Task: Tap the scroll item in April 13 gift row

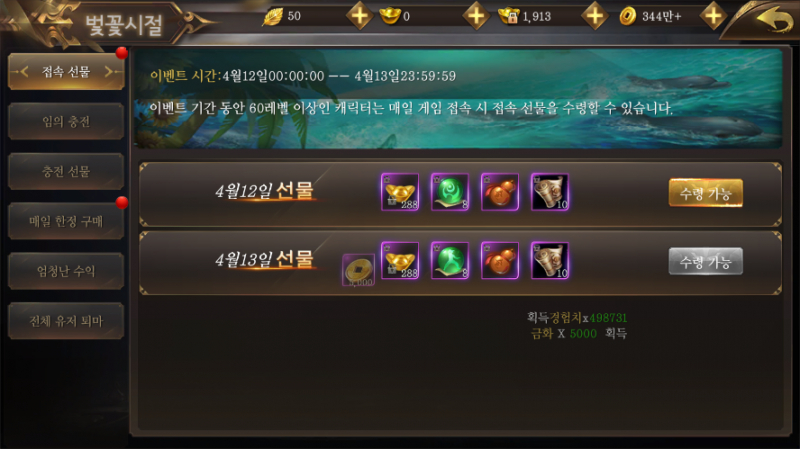Action: [x=550, y=260]
